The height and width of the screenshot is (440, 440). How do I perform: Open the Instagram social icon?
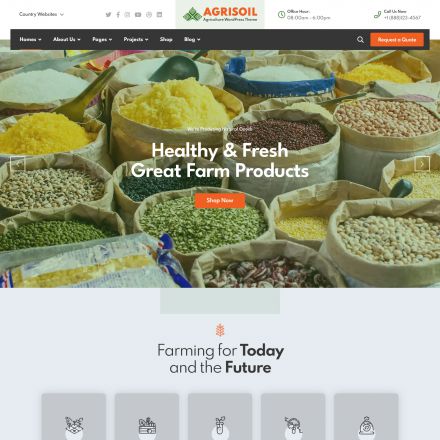tap(127, 15)
